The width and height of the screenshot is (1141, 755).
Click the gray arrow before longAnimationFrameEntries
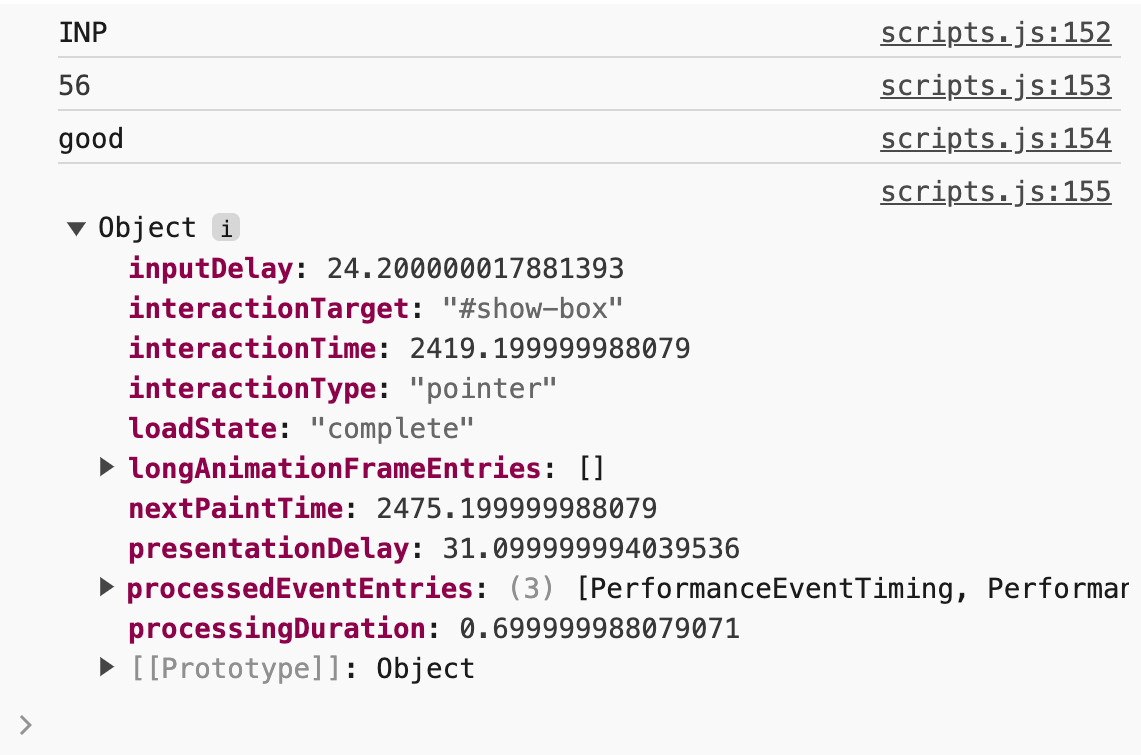tap(106, 468)
